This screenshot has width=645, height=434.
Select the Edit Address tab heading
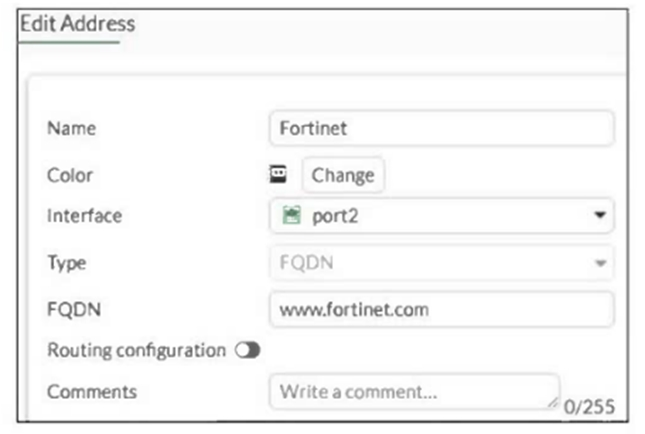(77, 22)
